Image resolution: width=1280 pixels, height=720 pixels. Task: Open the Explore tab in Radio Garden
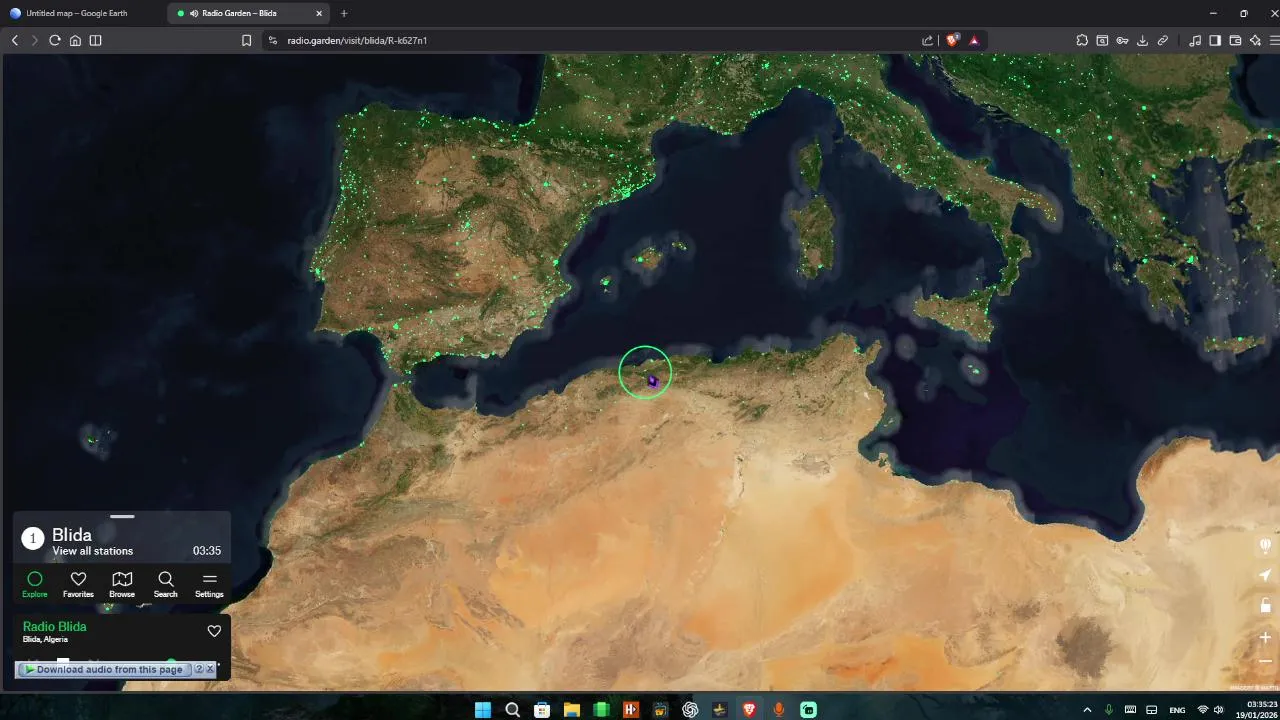pos(35,584)
